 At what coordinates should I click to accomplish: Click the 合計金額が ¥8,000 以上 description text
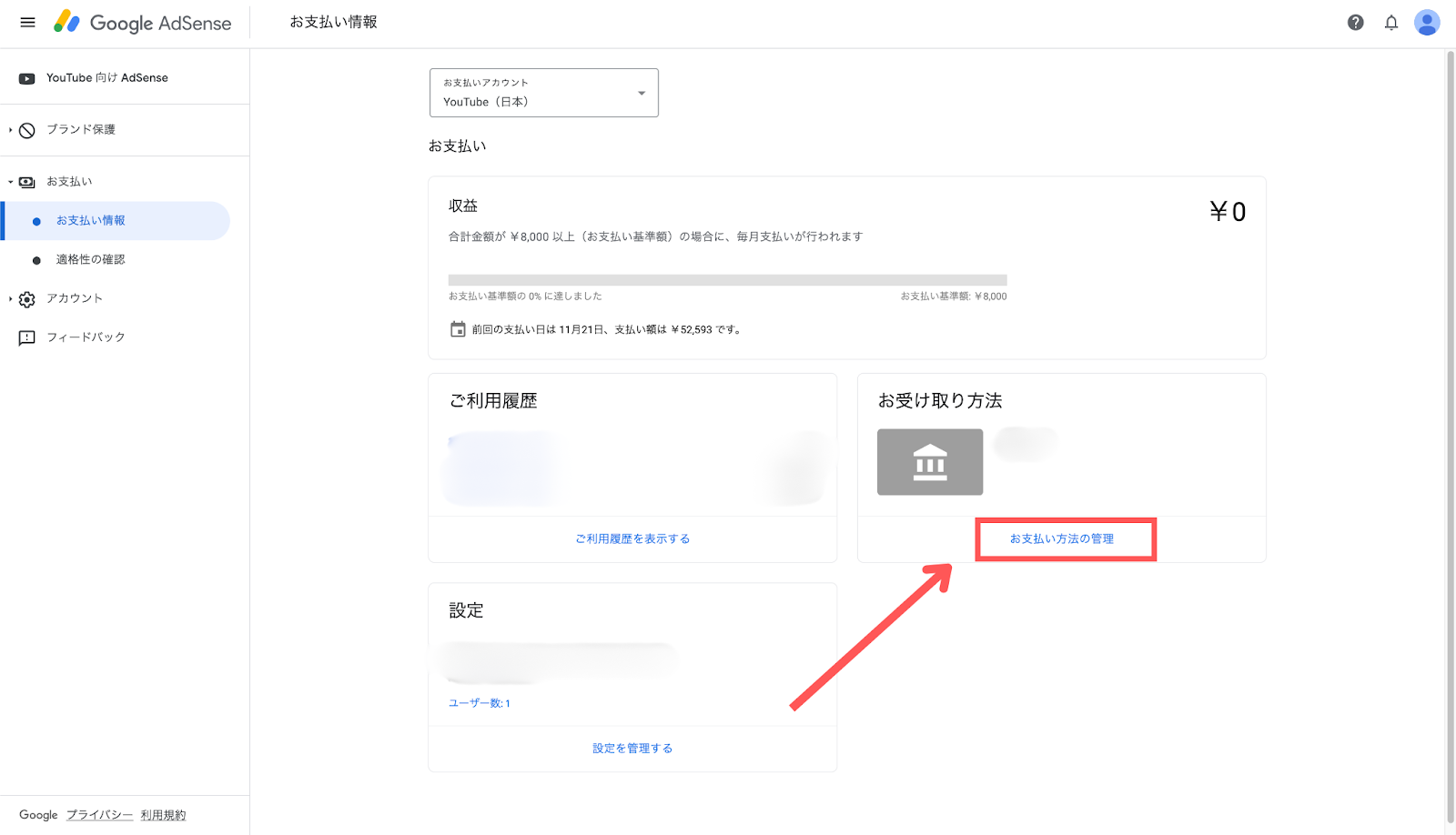pyautogui.click(x=655, y=236)
